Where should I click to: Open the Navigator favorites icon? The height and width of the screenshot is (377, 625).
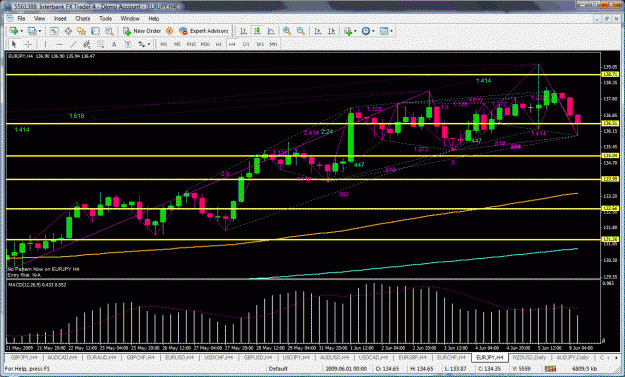(82, 31)
